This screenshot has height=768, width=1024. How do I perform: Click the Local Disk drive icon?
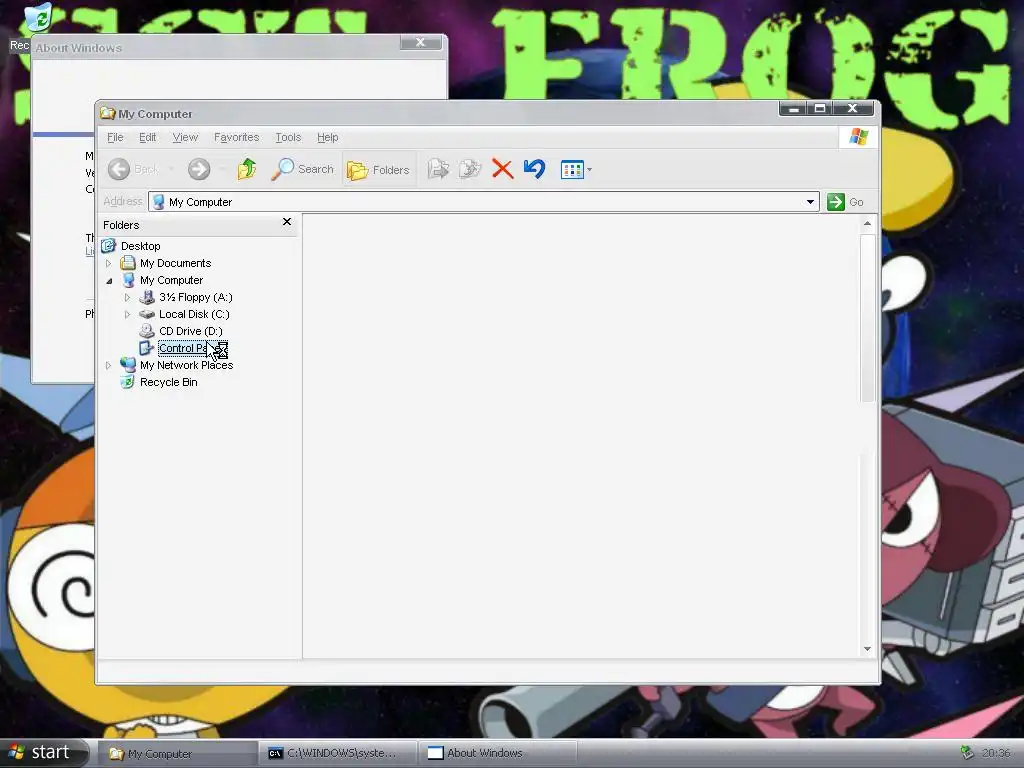[147, 314]
